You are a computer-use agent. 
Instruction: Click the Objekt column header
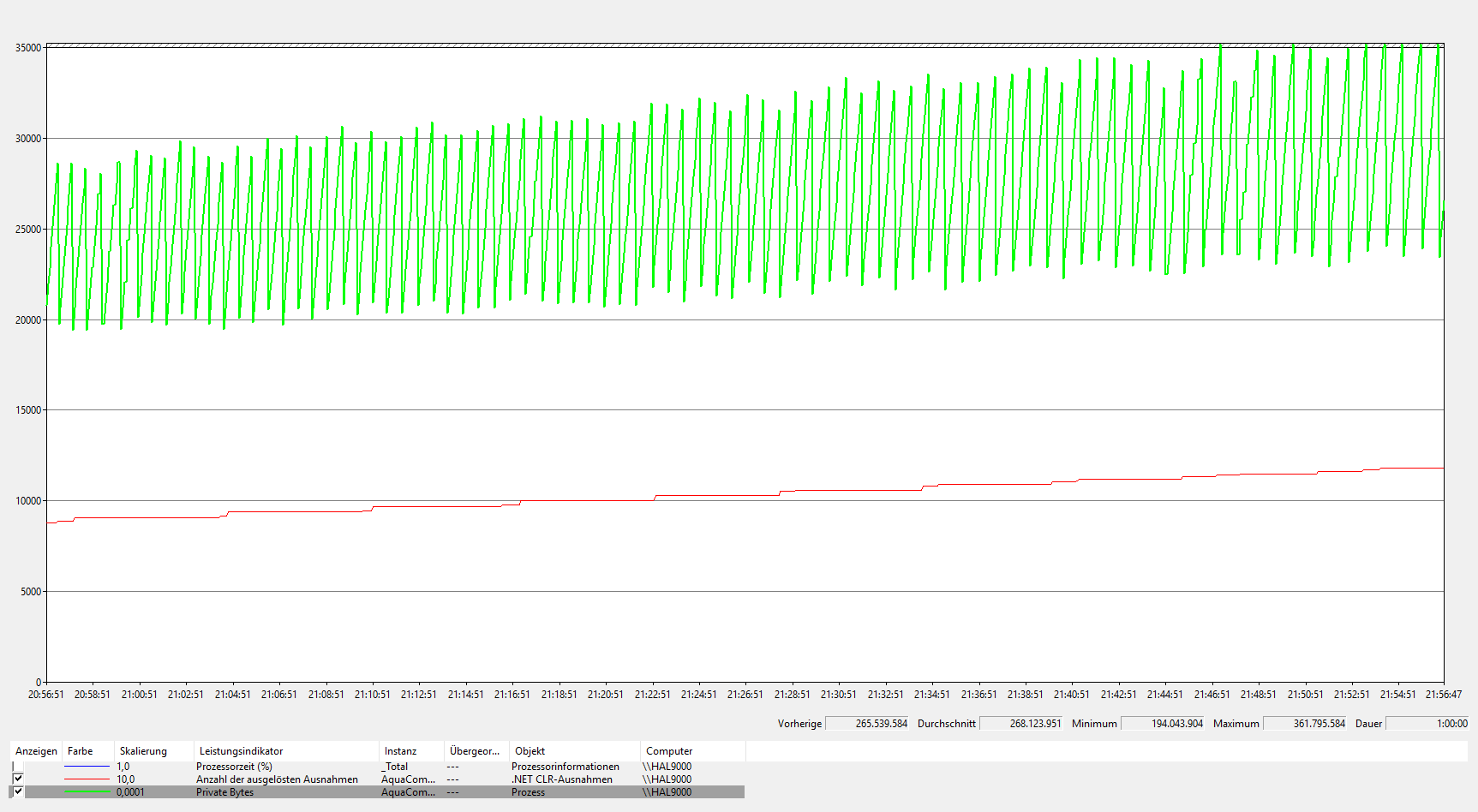[x=530, y=751]
